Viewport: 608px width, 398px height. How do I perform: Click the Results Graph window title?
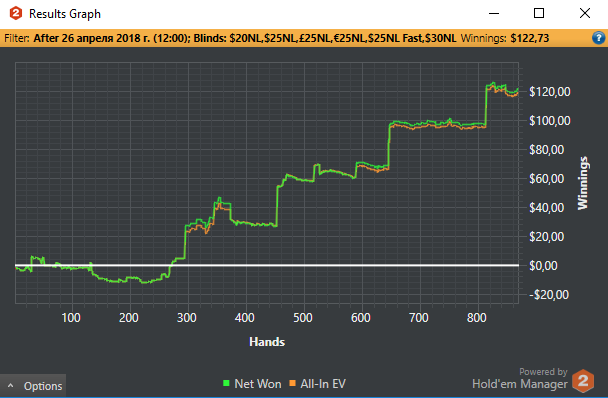[65, 14]
